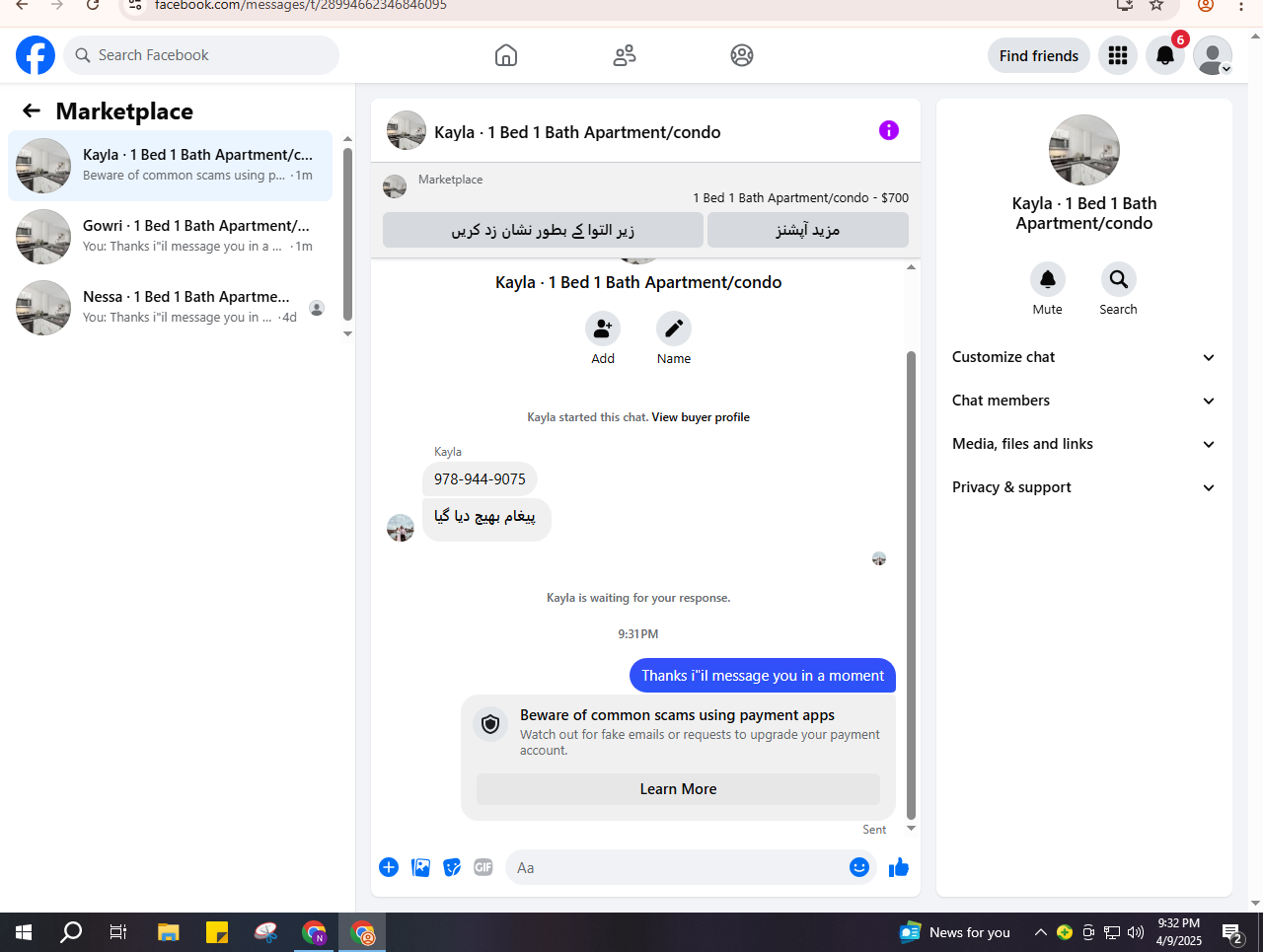
Task: Open volume control in system tray
Action: [x=1136, y=932]
